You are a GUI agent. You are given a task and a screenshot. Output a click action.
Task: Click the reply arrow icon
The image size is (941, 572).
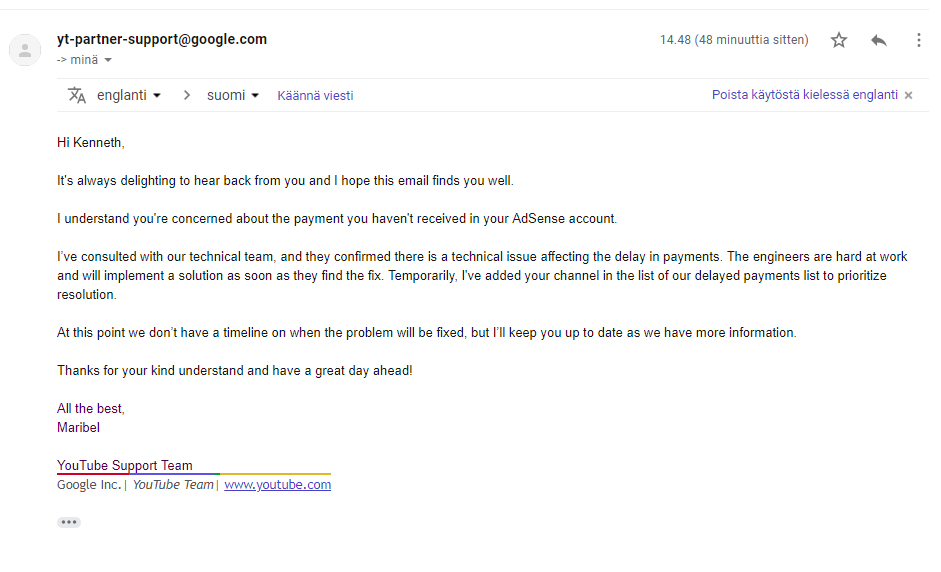[x=879, y=40]
